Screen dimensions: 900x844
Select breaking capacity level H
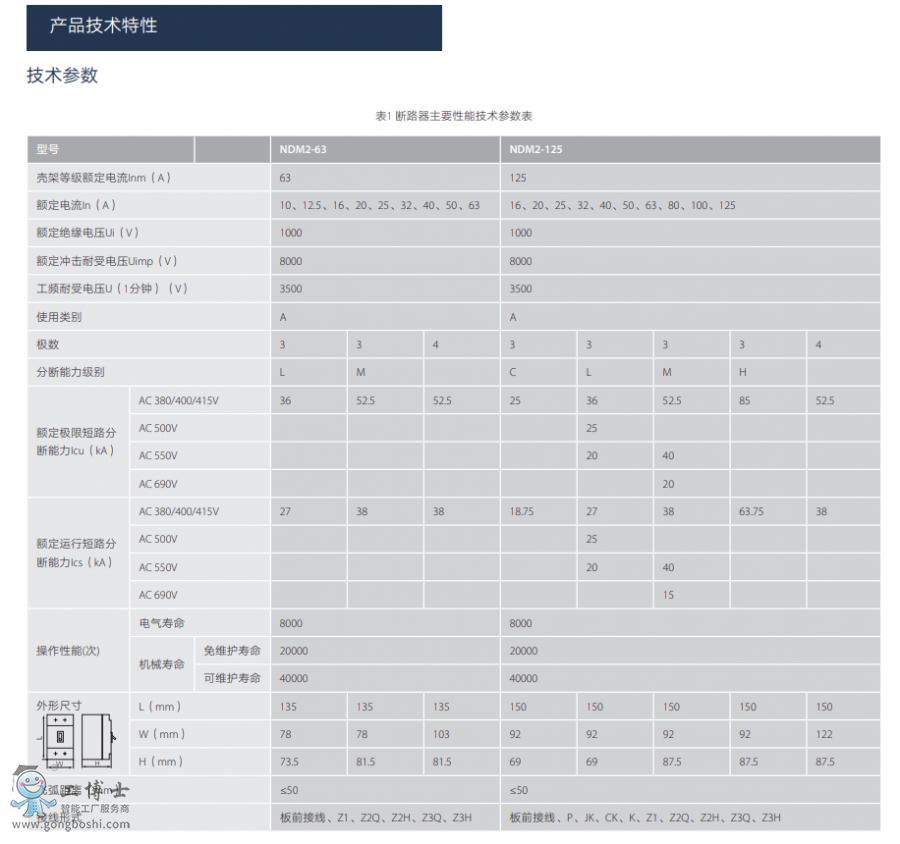click(x=743, y=372)
